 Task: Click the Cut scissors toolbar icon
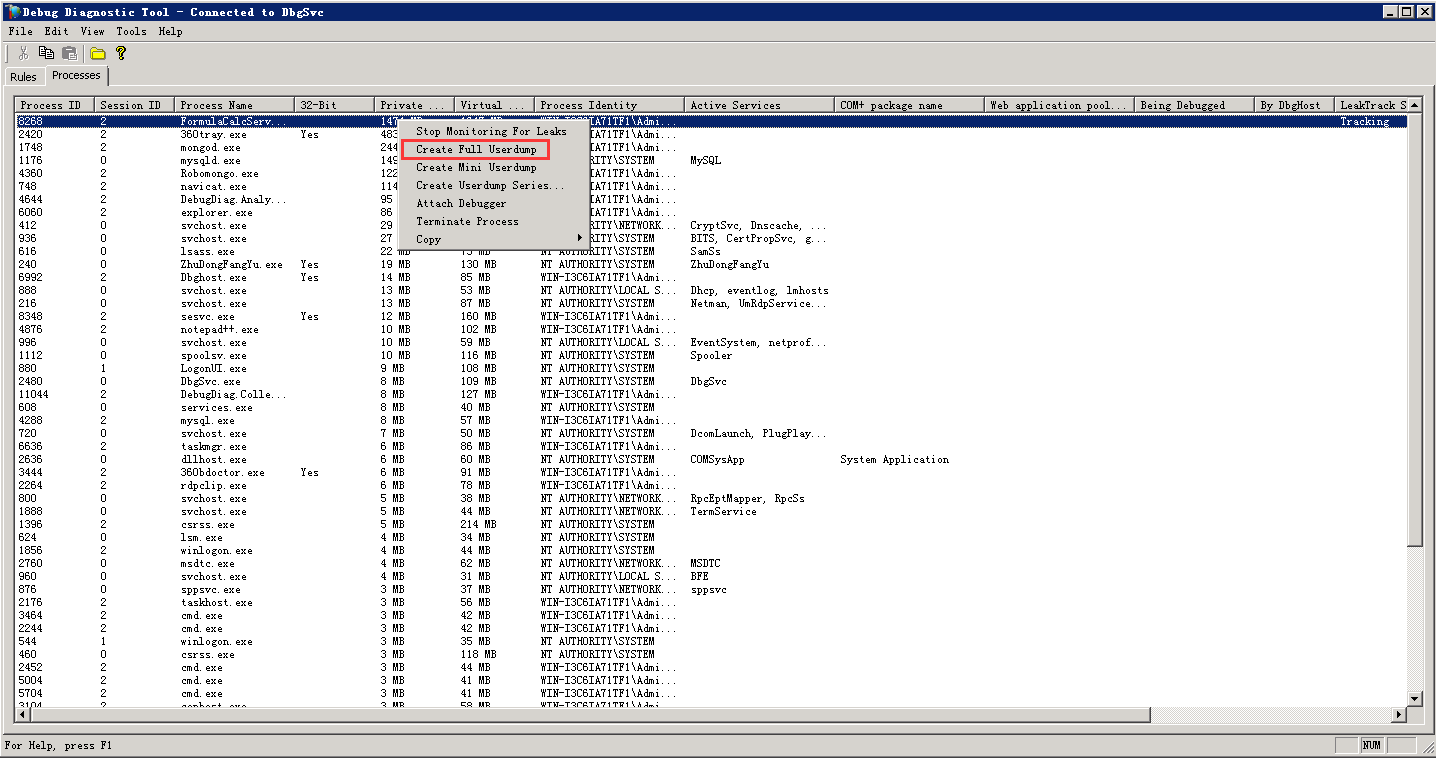coord(23,53)
